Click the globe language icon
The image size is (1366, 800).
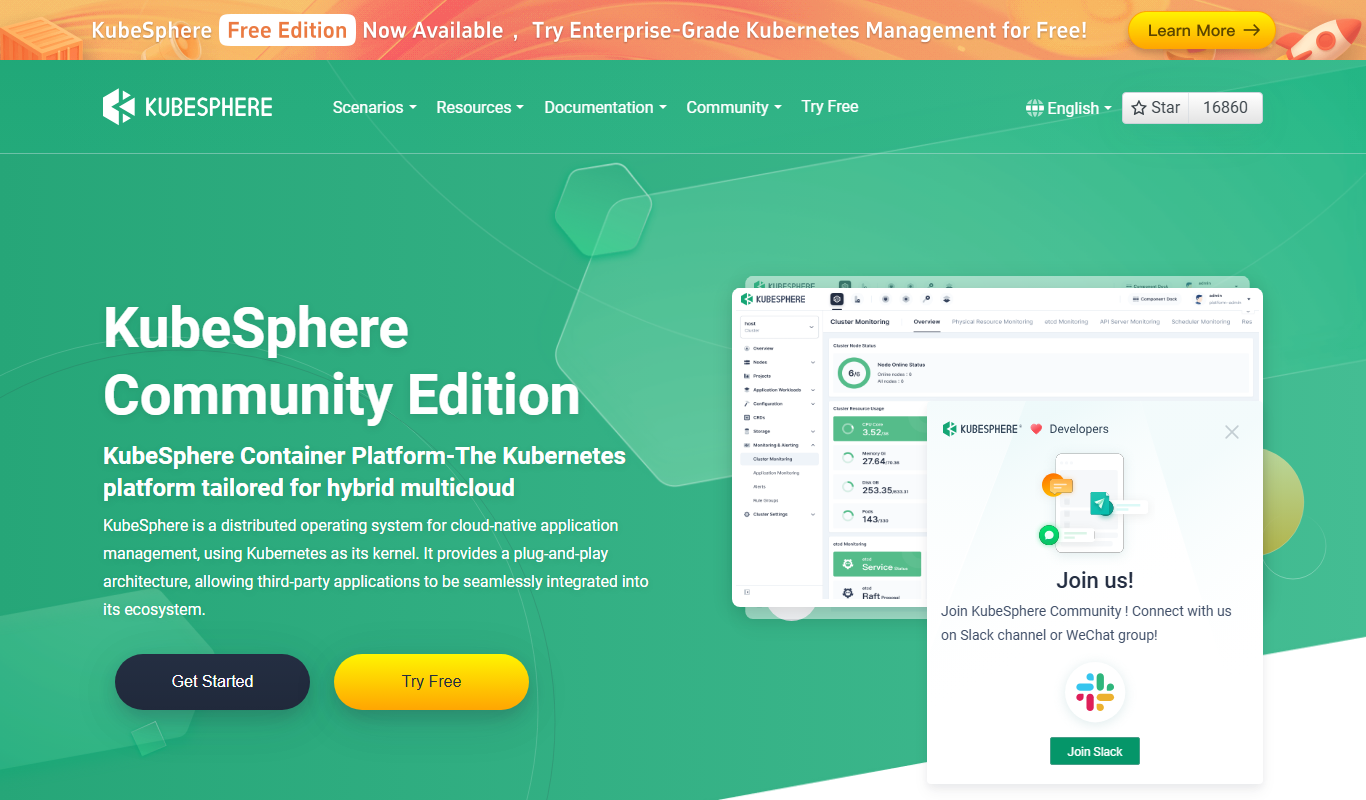point(1035,108)
